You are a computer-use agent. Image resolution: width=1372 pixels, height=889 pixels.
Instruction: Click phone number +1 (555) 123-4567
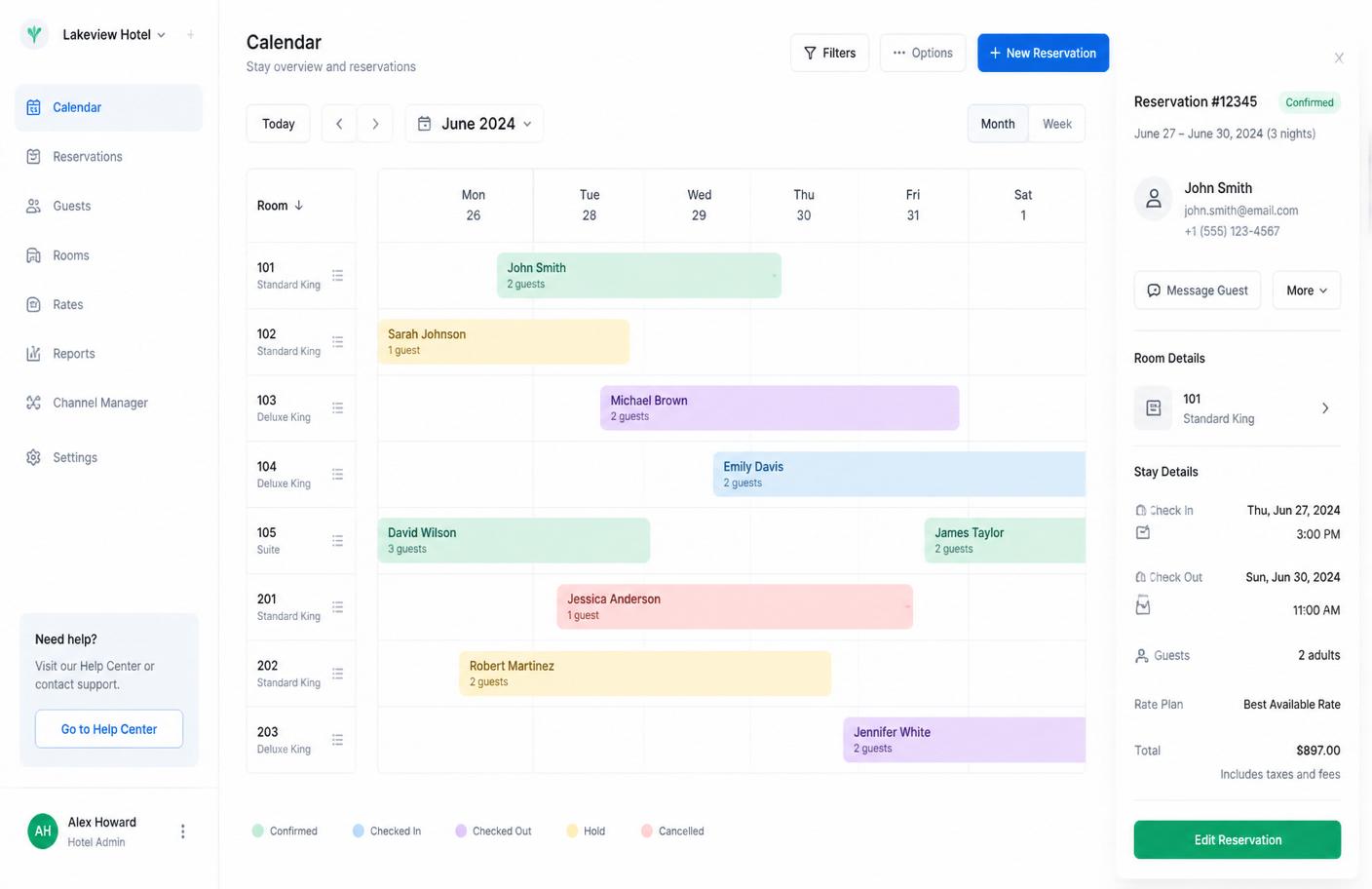[1232, 231]
